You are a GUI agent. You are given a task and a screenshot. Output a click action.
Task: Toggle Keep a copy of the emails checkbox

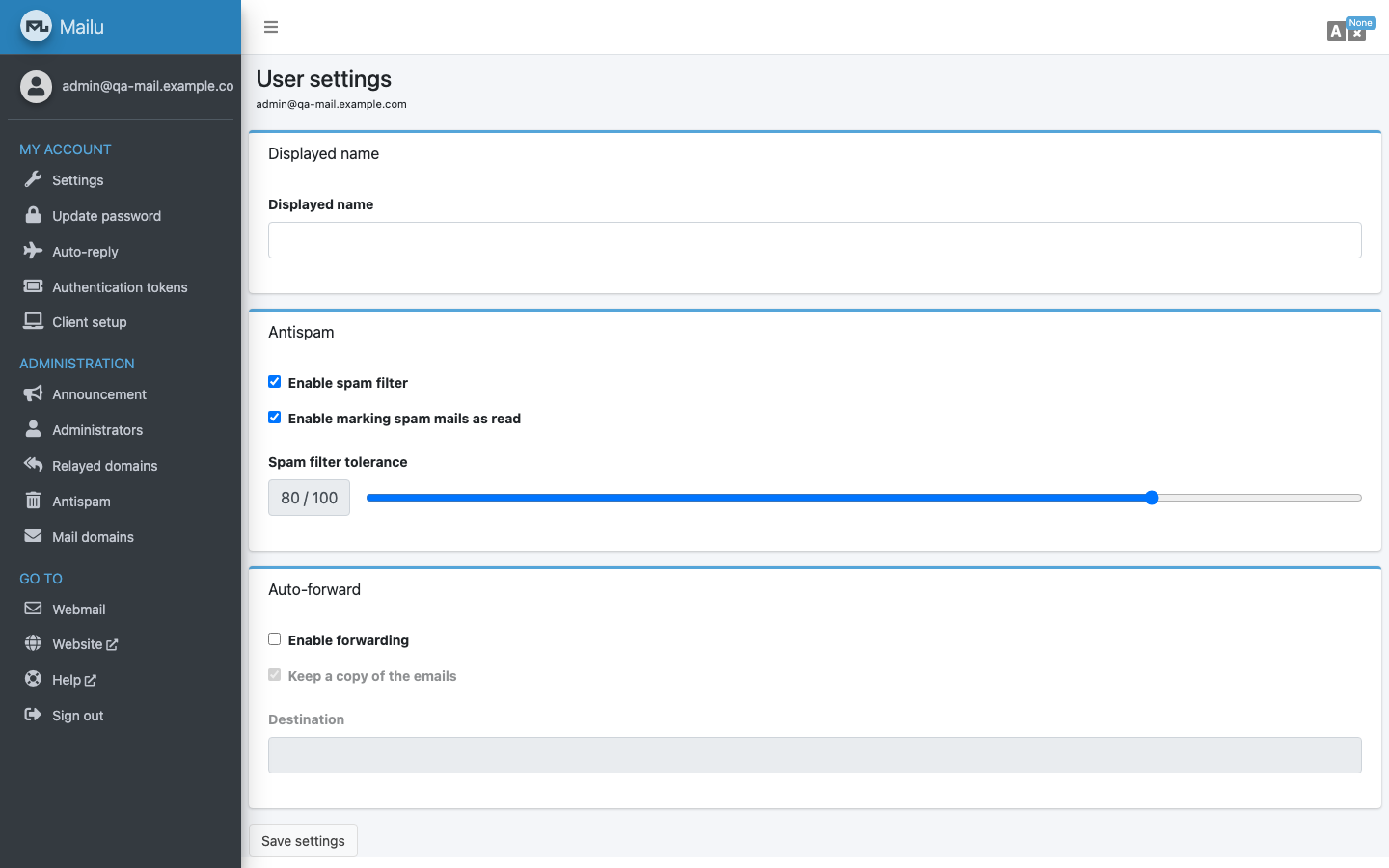coord(275,675)
